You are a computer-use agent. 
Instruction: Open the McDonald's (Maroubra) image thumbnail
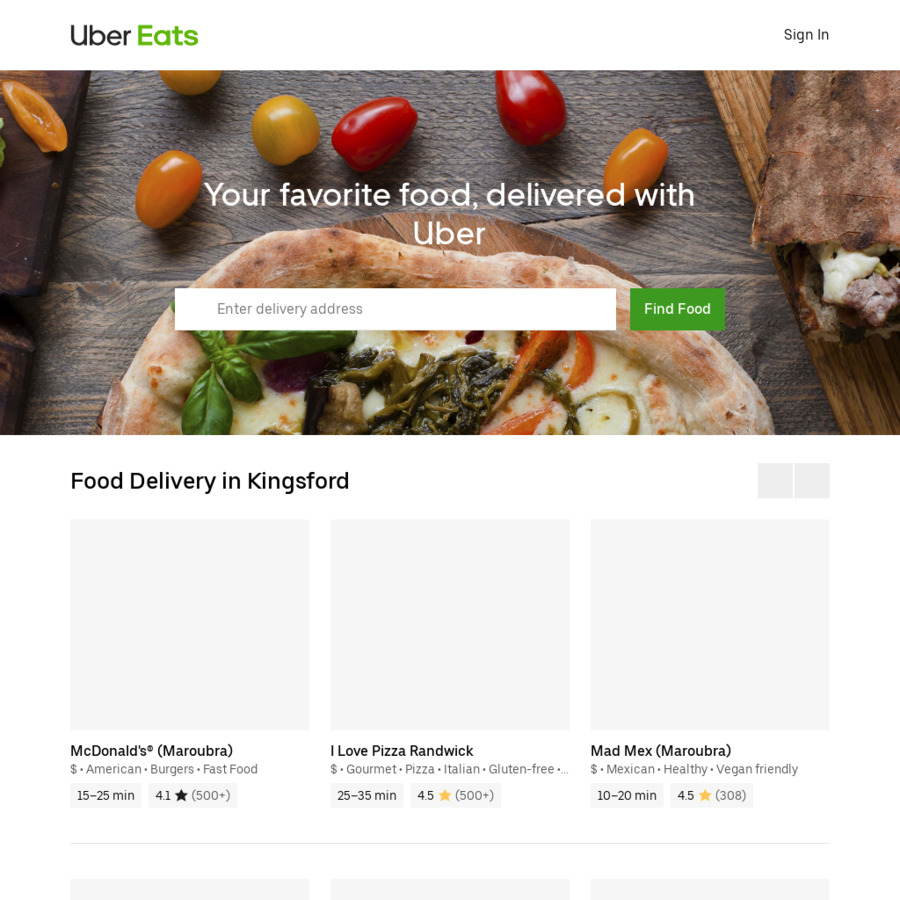pos(189,624)
